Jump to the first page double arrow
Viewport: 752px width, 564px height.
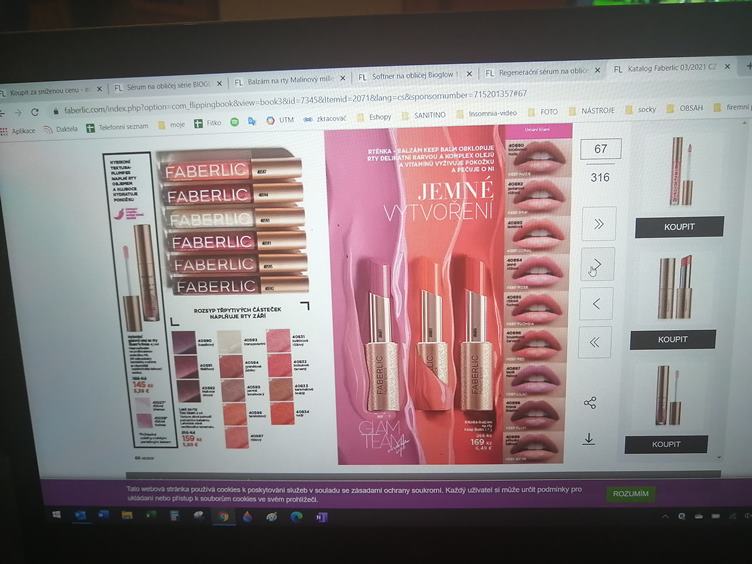pyautogui.click(x=595, y=342)
